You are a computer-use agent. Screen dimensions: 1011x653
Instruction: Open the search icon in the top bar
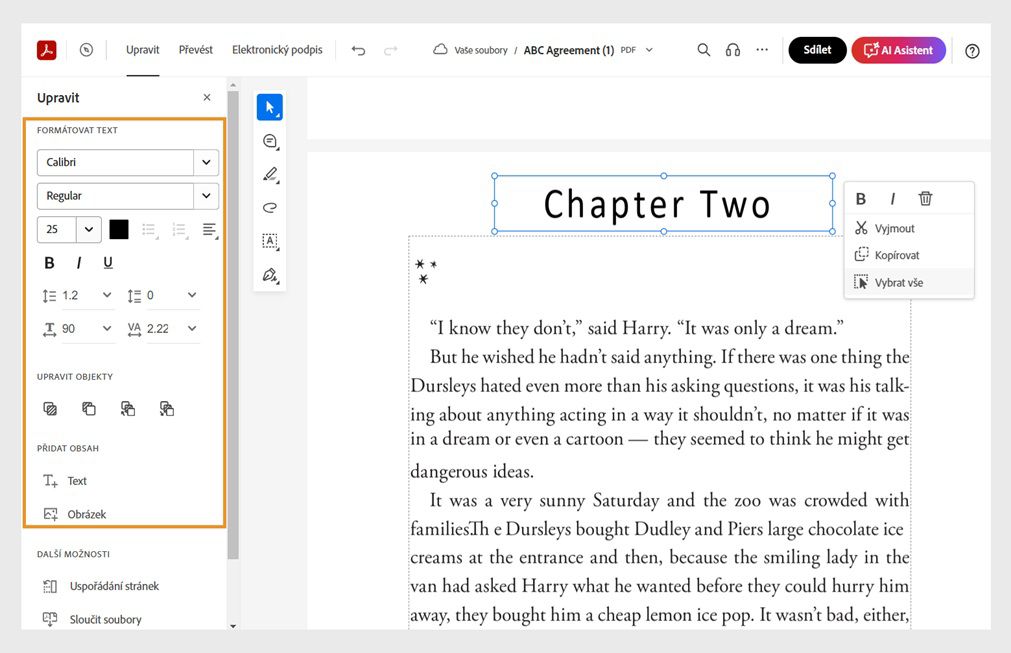tap(703, 50)
